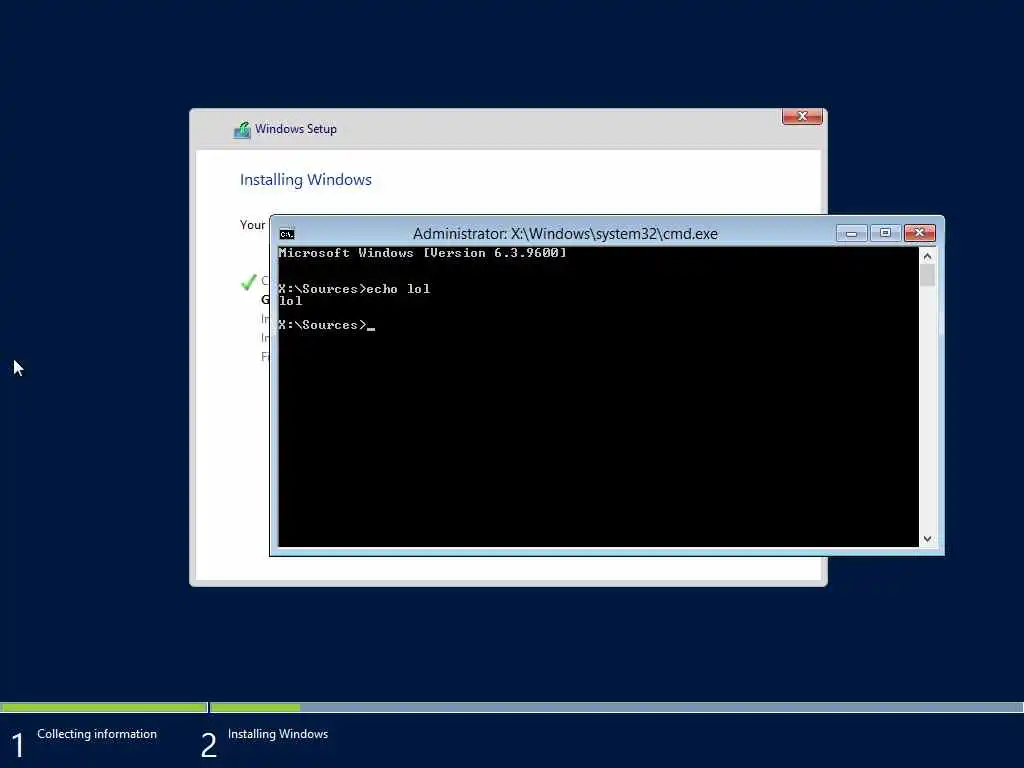Viewport: 1024px width, 768px height.
Task: Click the cmd.exe window title text
Action: click(x=565, y=234)
